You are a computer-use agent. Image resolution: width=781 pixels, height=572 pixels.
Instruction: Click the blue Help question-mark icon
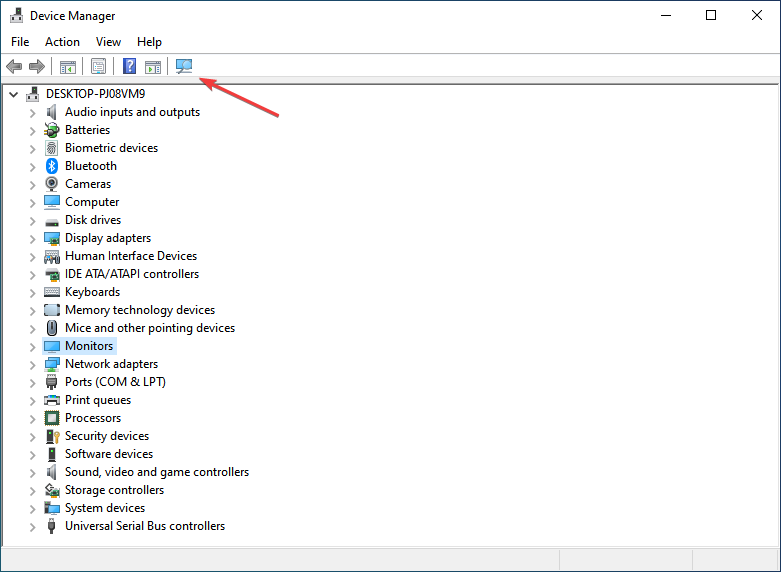pyautogui.click(x=130, y=66)
